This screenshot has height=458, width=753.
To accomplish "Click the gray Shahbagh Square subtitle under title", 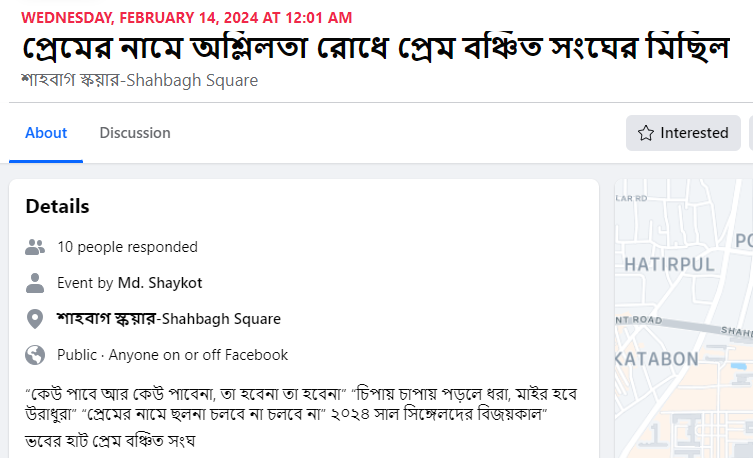I will (139, 80).
